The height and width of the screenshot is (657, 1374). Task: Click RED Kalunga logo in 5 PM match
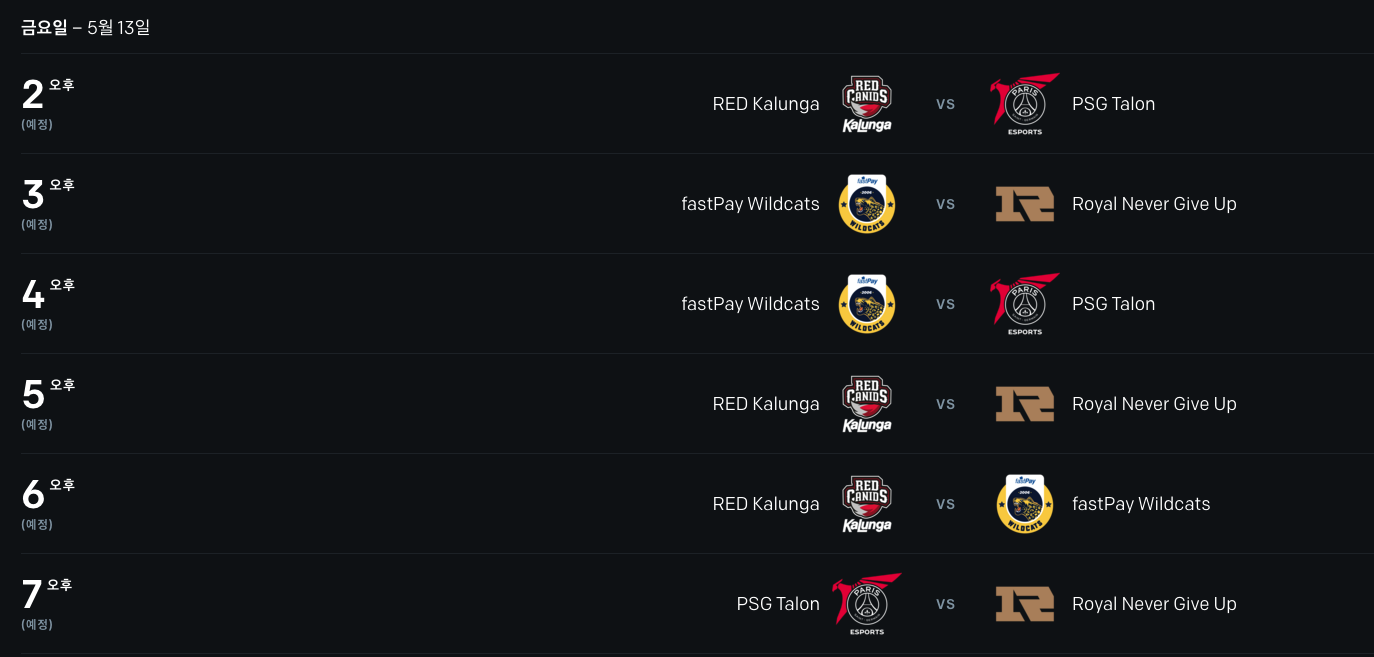pos(866,404)
